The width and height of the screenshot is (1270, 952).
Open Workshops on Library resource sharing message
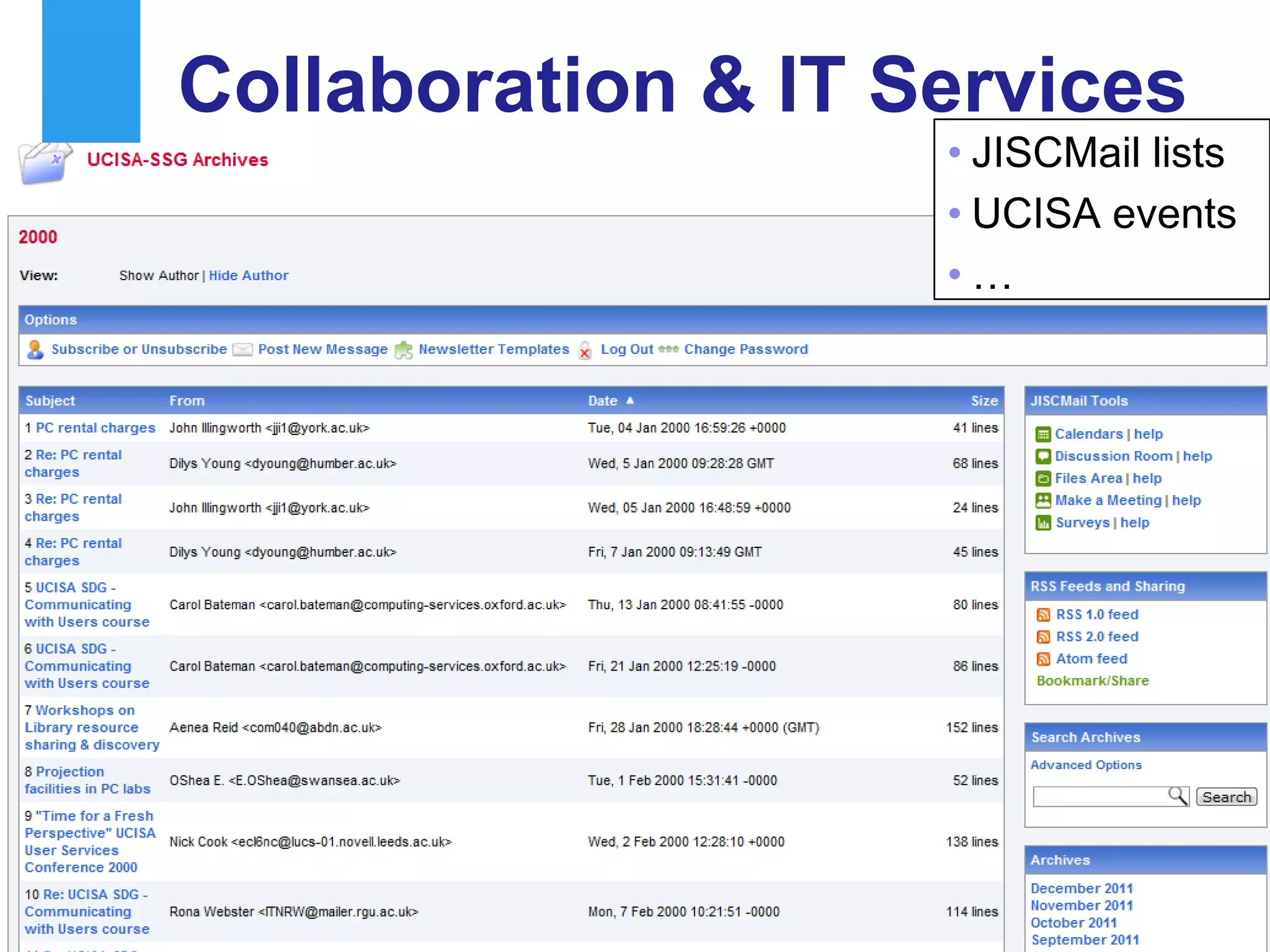[x=92, y=728]
